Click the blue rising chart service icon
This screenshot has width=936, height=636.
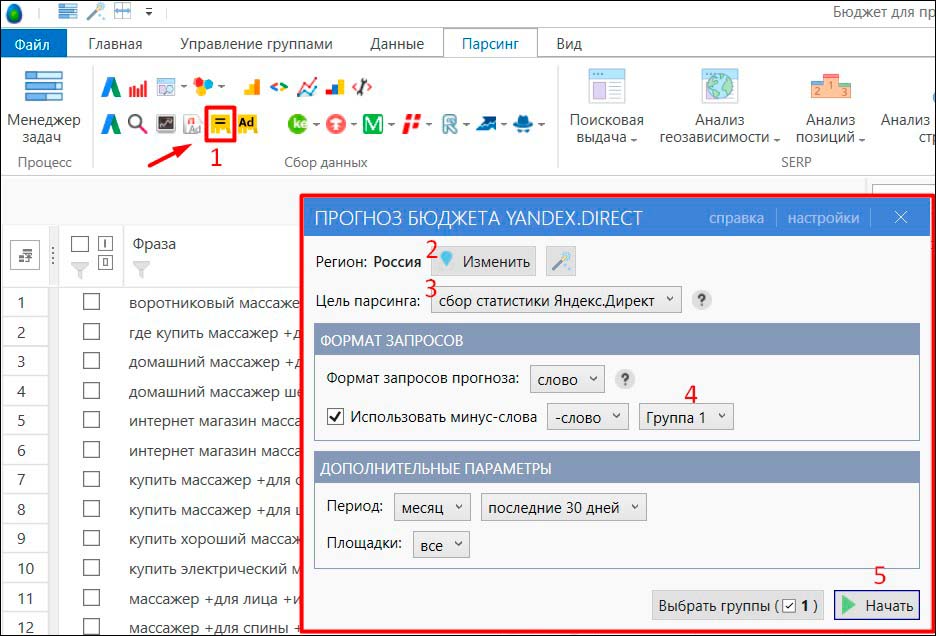pyautogui.click(x=487, y=124)
